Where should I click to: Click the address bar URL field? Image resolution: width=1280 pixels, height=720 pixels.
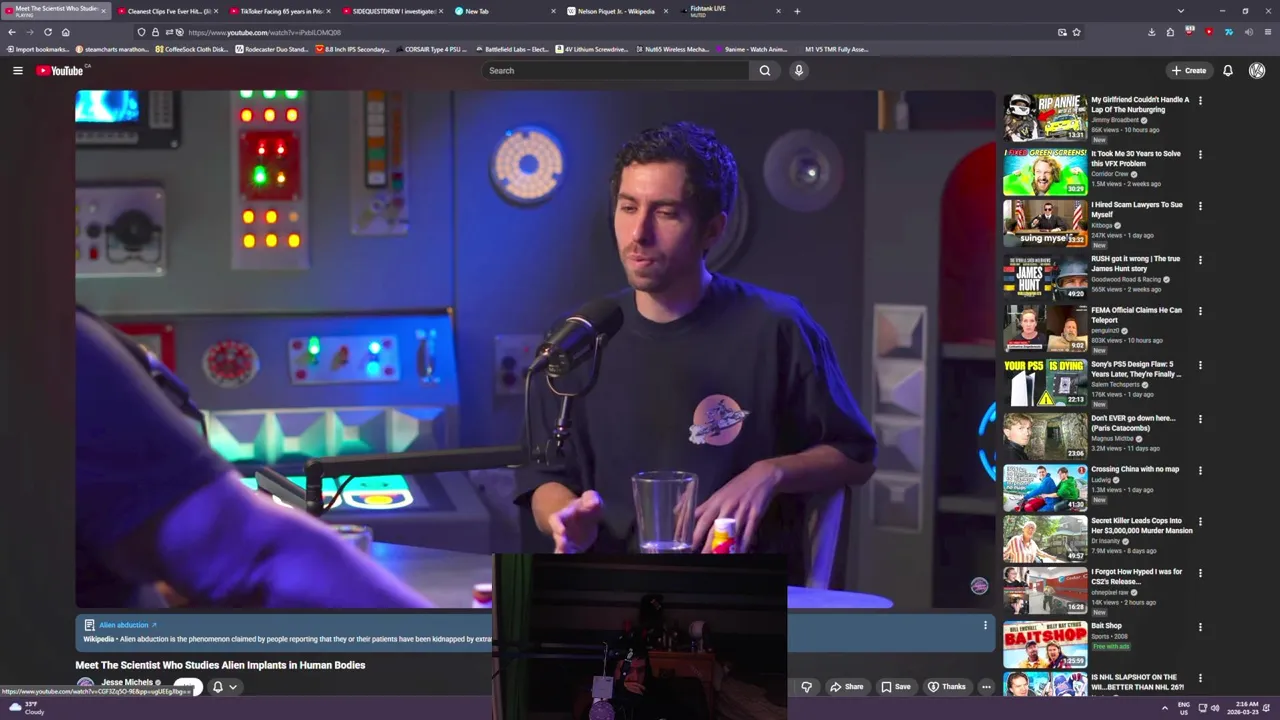click(610, 32)
